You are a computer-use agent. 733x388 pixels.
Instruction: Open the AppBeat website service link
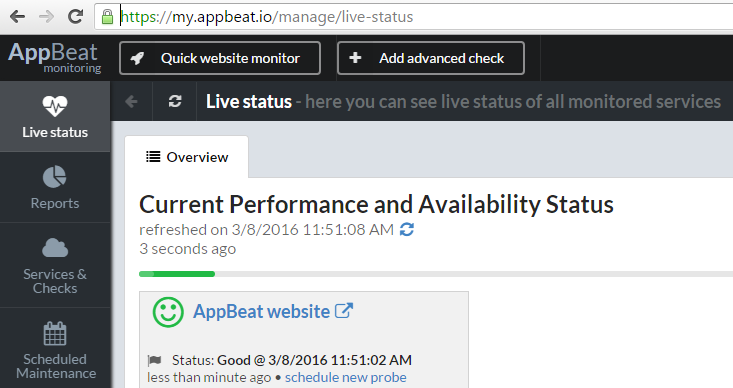[261, 311]
